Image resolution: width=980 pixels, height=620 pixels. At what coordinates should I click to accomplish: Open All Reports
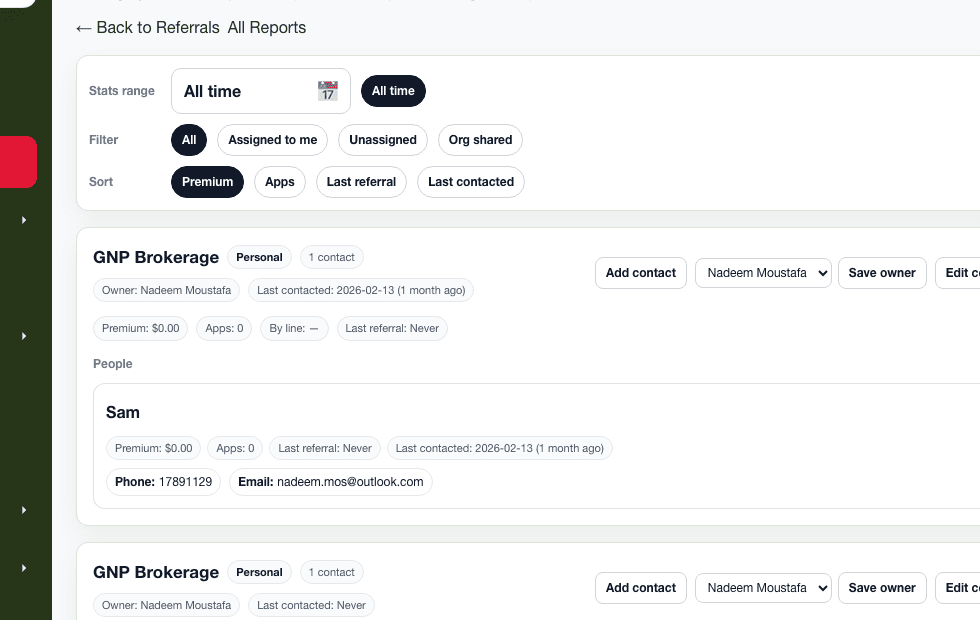tap(266, 27)
